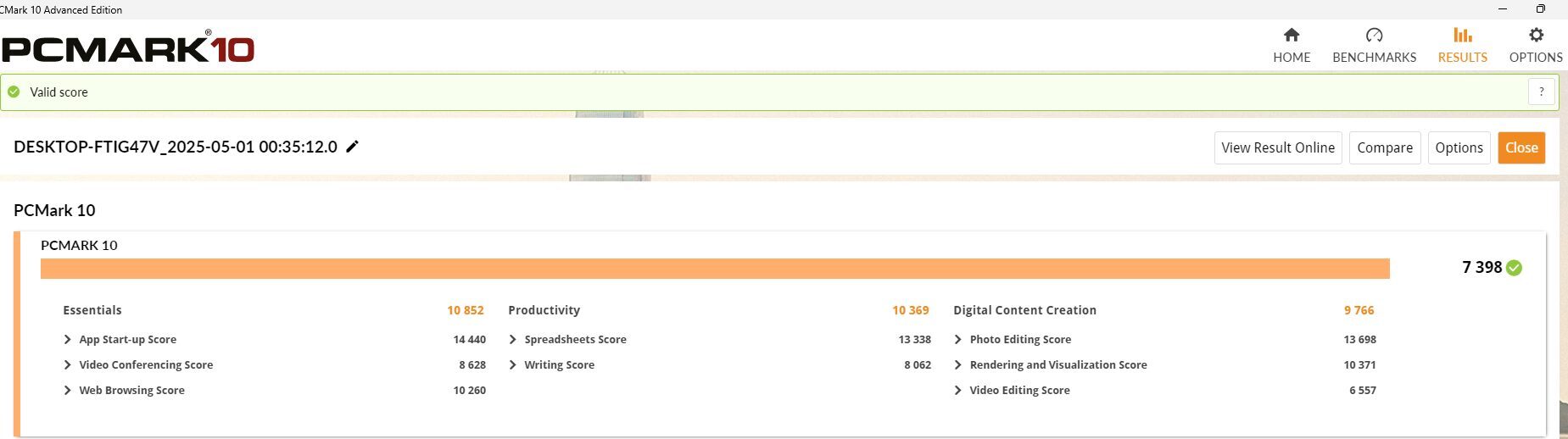Viewport: 1568px width, 439px height.
Task: Click the overall score 7 398
Action: (1482, 268)
